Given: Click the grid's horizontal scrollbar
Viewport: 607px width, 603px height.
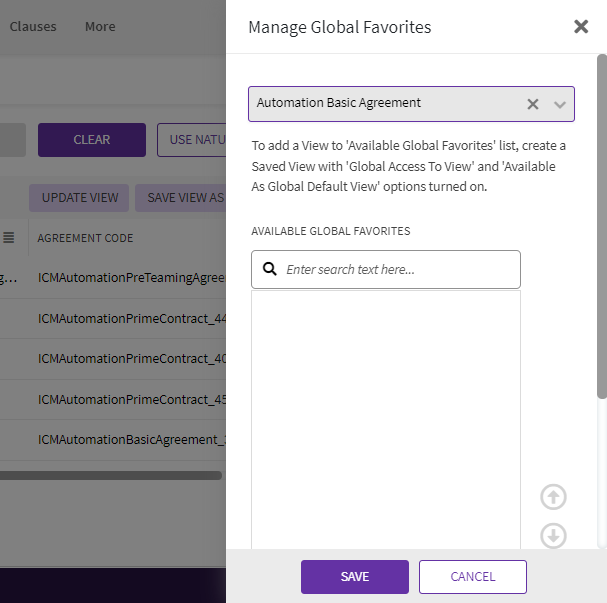Looking at the screenshot, I should coord(110,475).
